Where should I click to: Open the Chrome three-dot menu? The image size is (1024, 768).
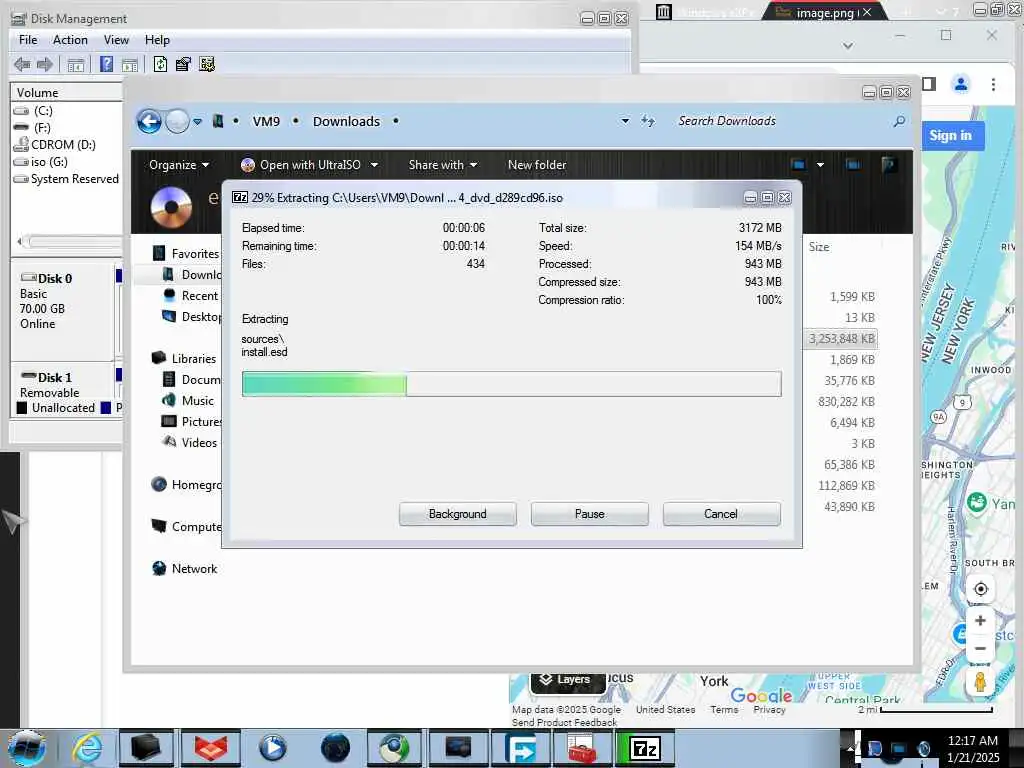click(x=993, y=84)
